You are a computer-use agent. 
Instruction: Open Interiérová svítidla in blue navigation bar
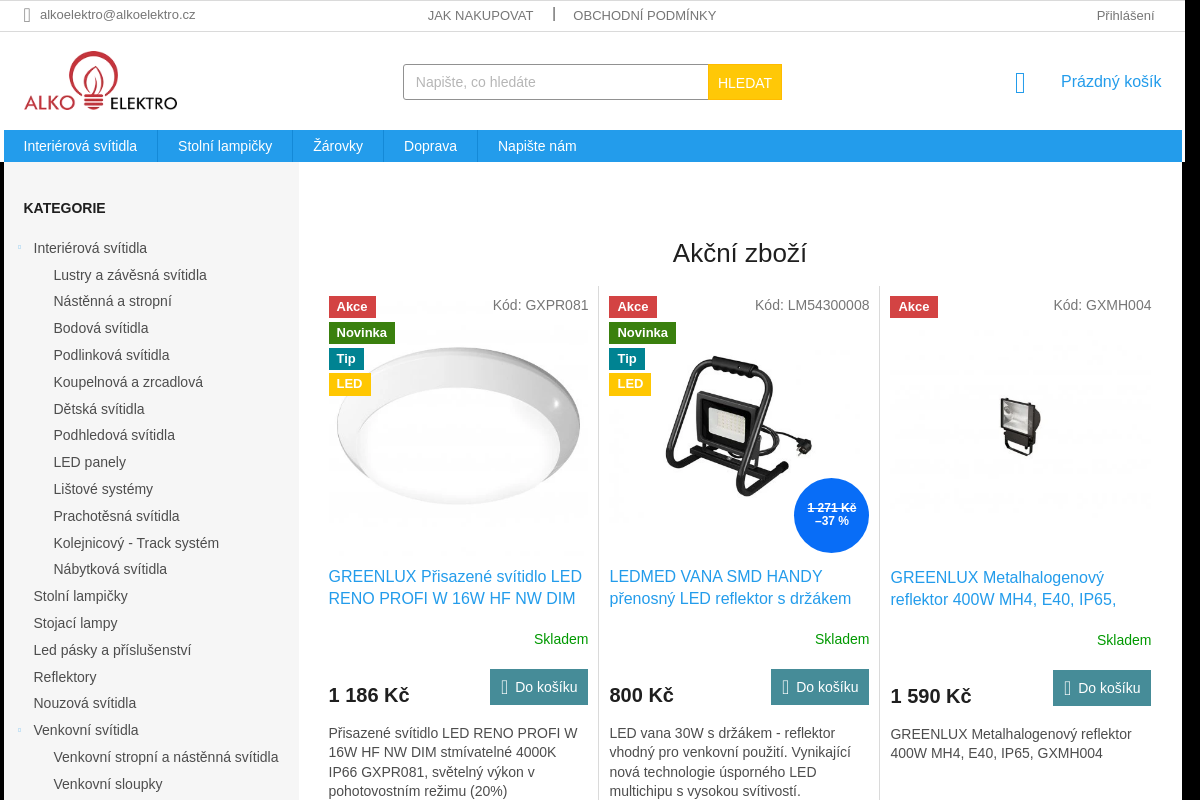[80, 146]
